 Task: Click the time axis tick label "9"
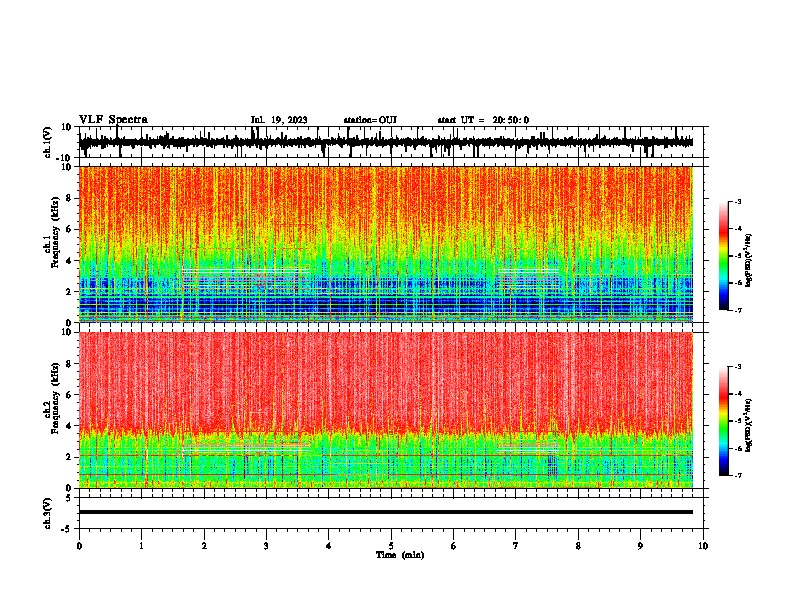(x=640, y=545)
